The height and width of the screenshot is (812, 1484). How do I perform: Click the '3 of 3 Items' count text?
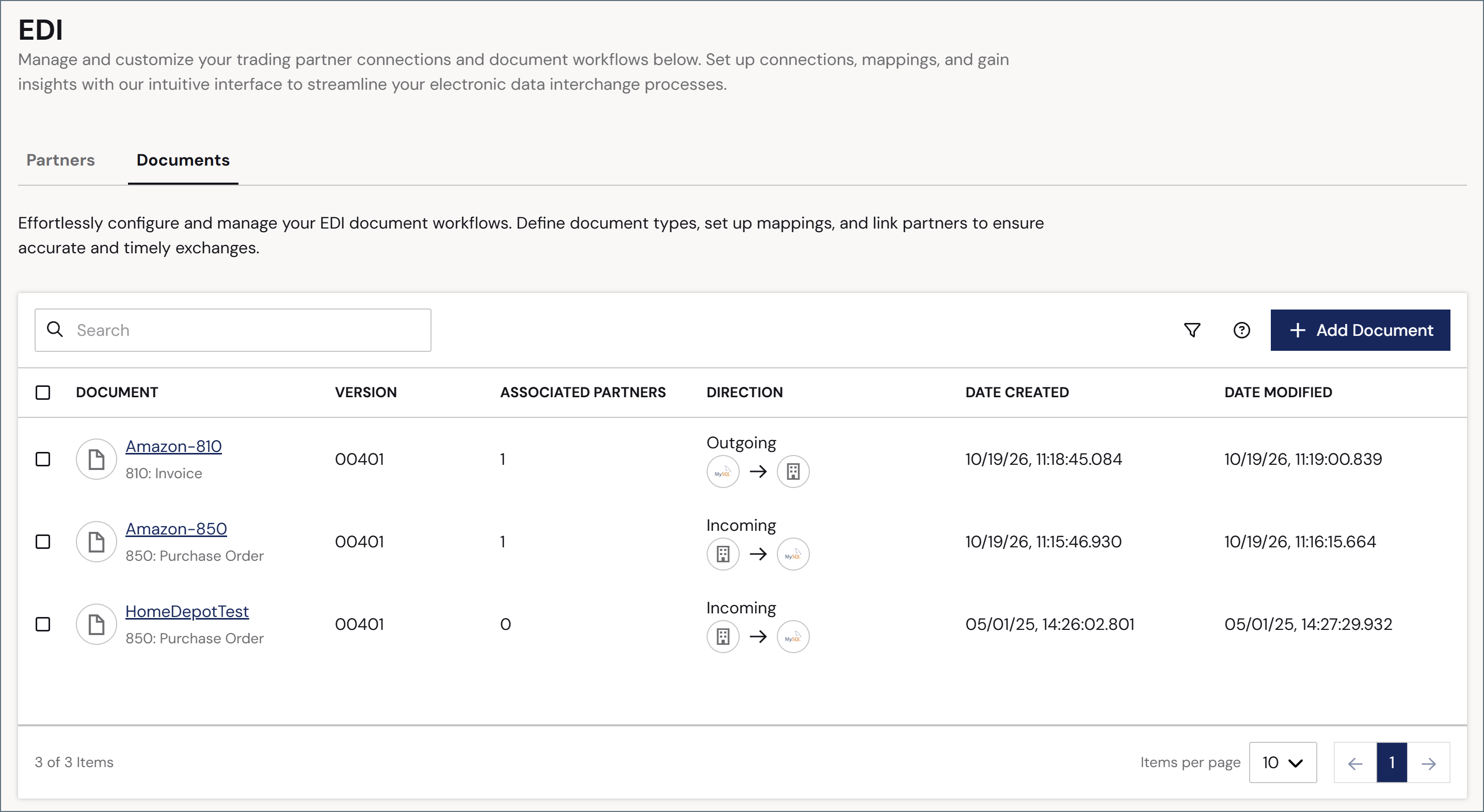74,762
